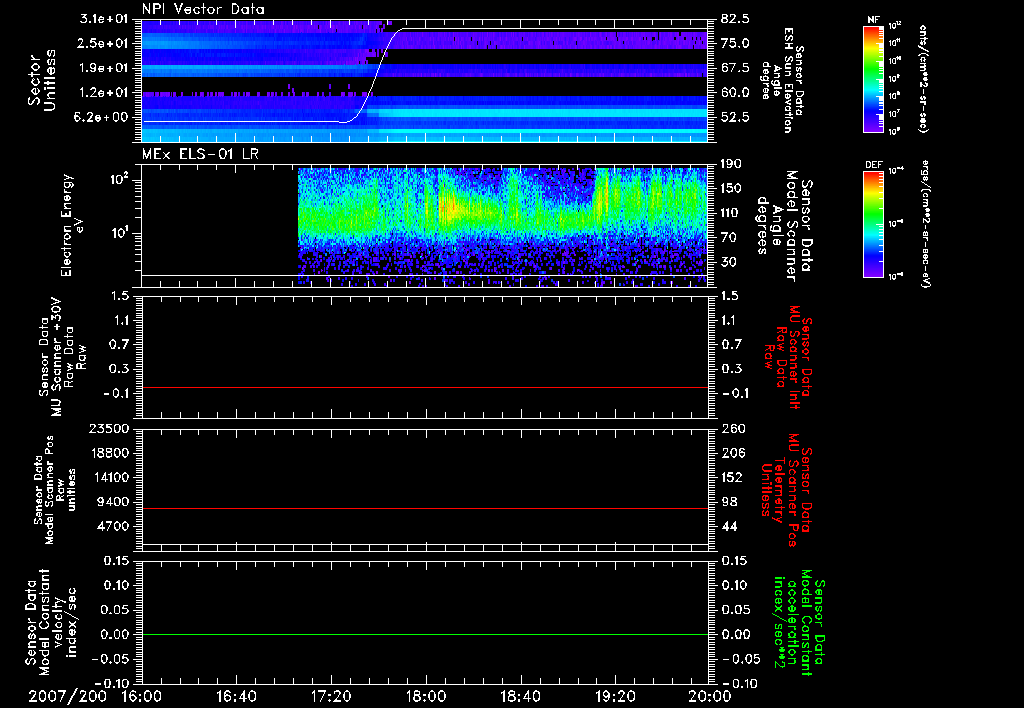1024x708 pixels.
Task: Click the 98 telemetry tick label
Action: click(x=729, y=502)
